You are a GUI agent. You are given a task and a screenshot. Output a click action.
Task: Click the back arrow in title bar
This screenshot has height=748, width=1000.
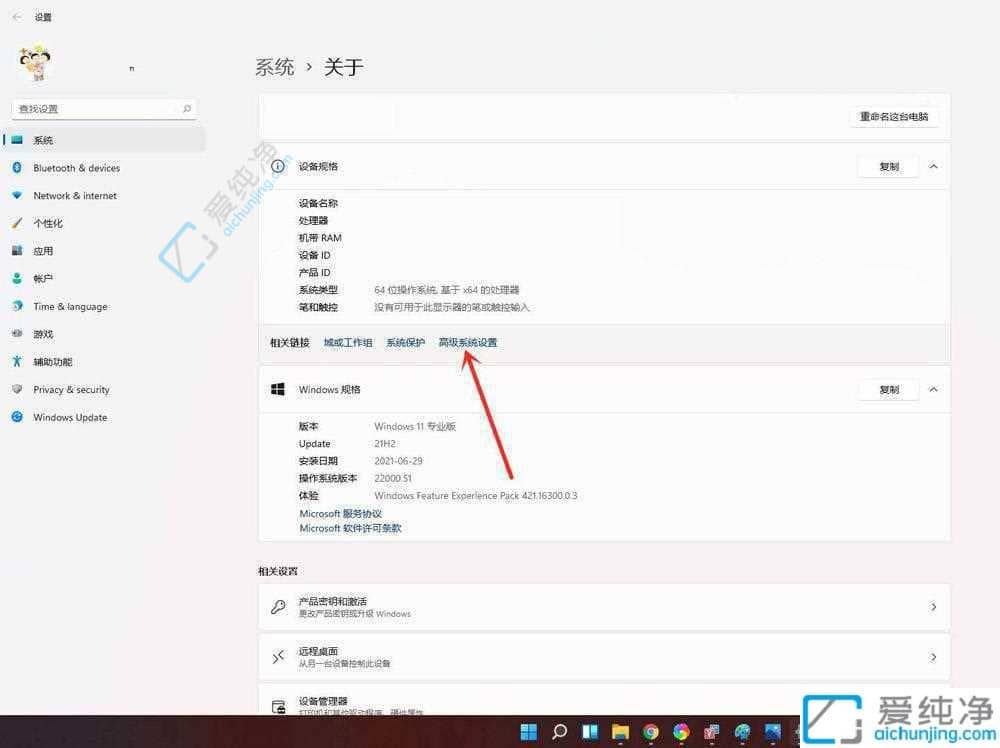[17, 17]
